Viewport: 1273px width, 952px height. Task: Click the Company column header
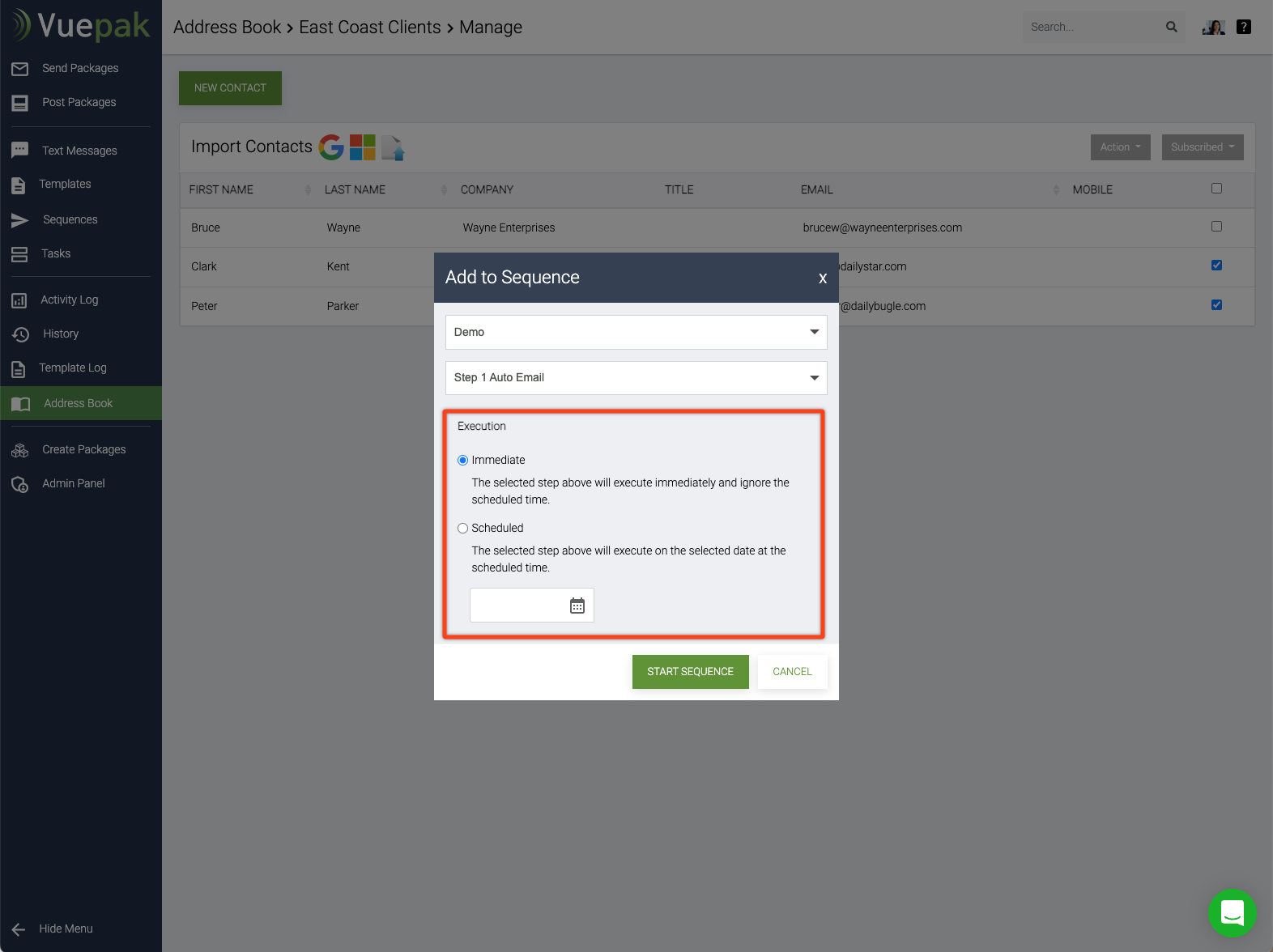point(487,190)
